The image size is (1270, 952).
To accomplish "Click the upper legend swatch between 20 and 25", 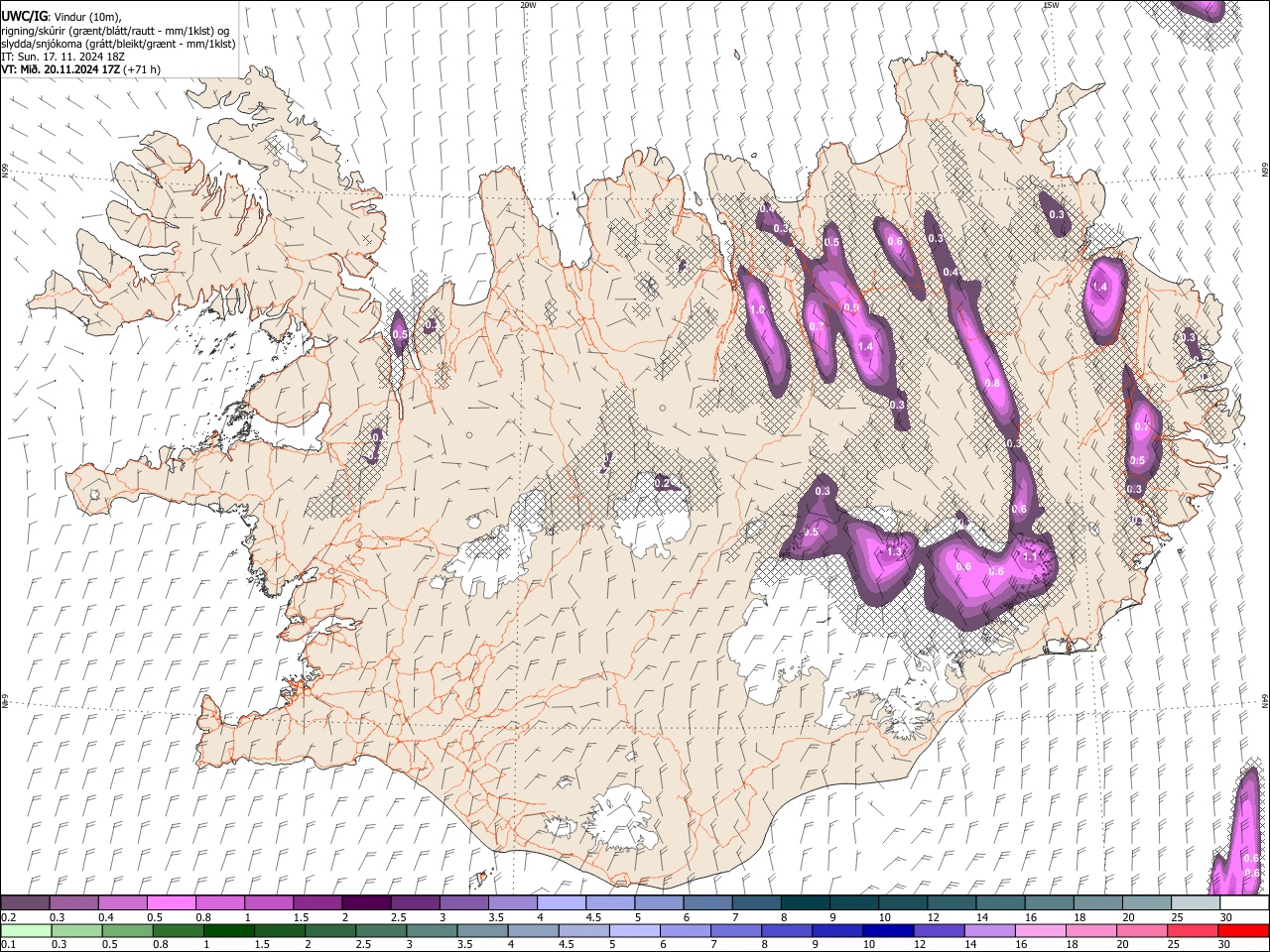I will [x=1147, y=903].
